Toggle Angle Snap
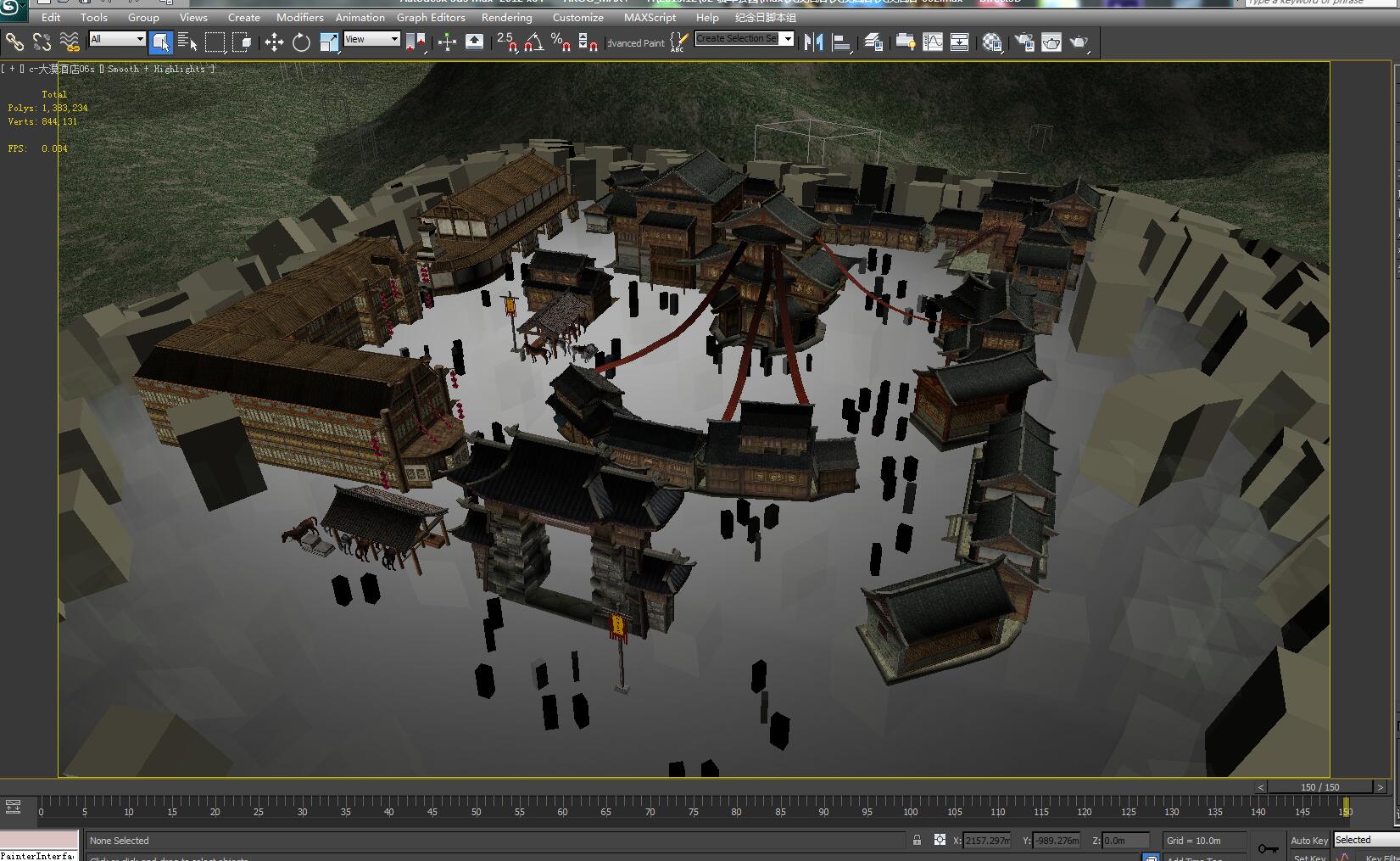1400x861 pixels. pos(533,42)
